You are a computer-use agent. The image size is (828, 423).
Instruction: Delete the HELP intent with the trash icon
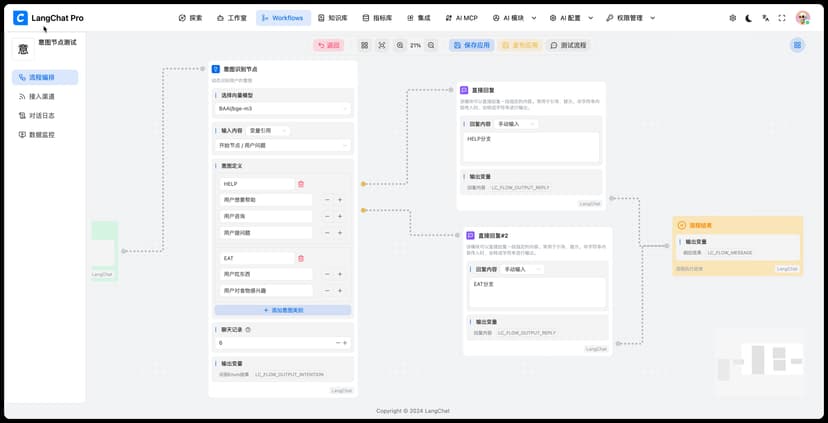[301, 184]
